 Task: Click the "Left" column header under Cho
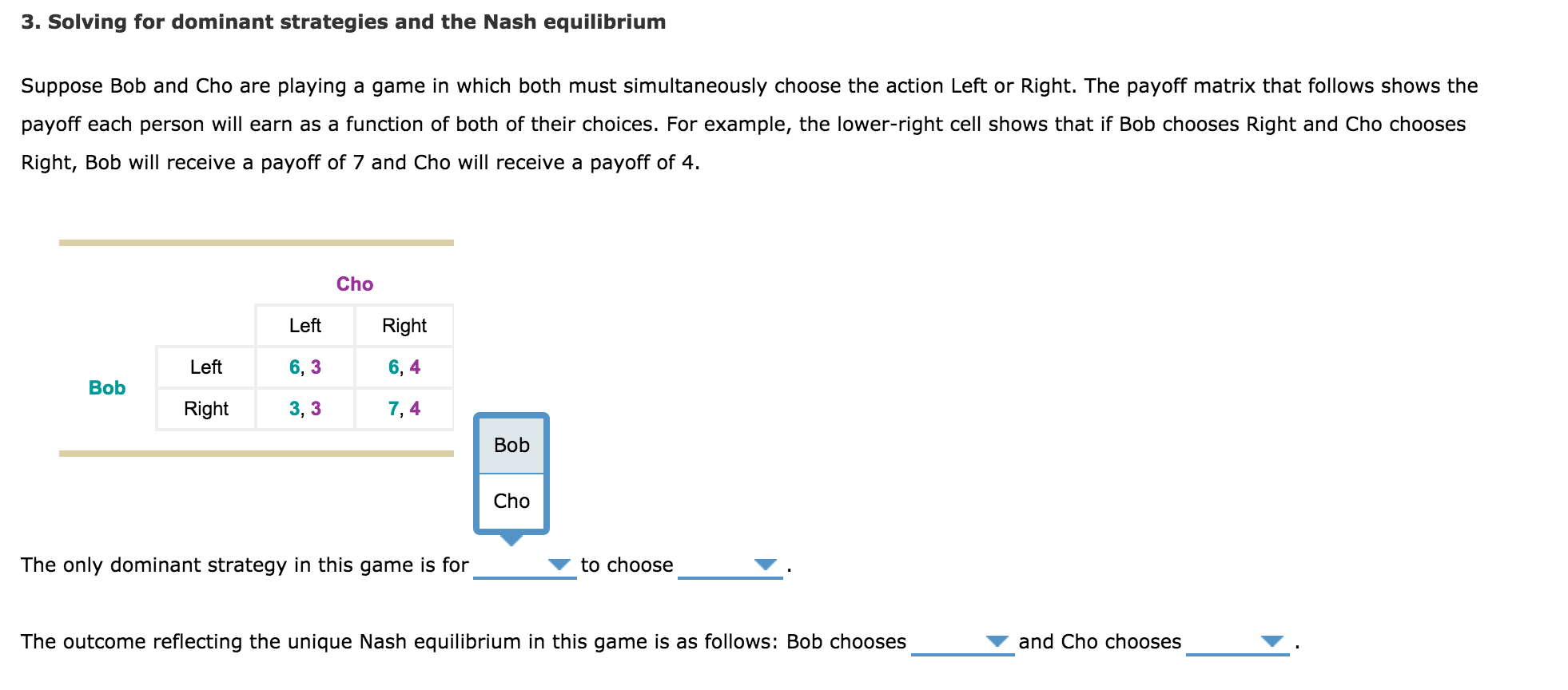(x=304, y=325)
